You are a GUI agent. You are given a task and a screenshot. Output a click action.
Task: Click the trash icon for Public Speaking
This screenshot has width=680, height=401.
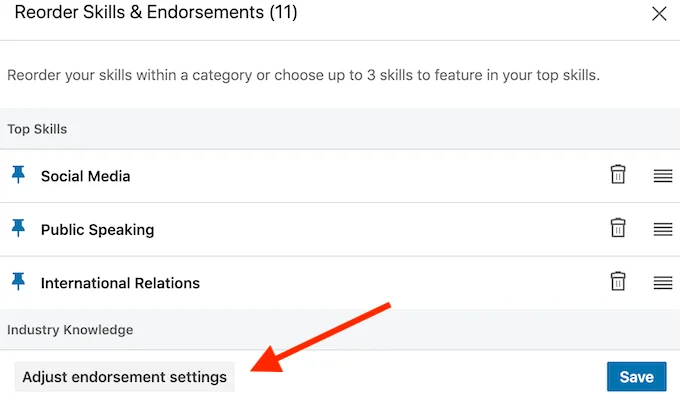(x=618, y=228)
